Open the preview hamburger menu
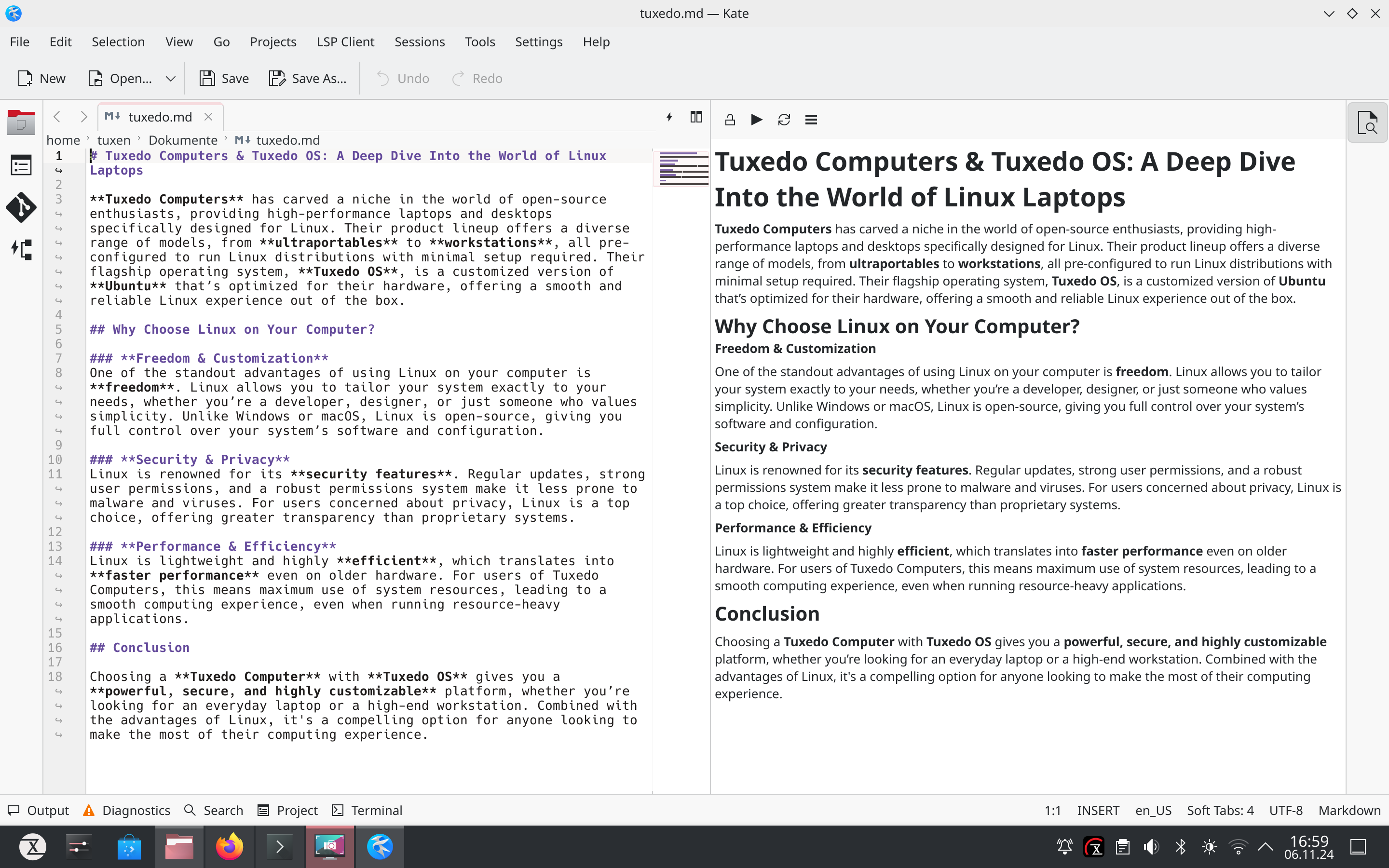This screenshot has height=868, width=1389. [811, 120]
